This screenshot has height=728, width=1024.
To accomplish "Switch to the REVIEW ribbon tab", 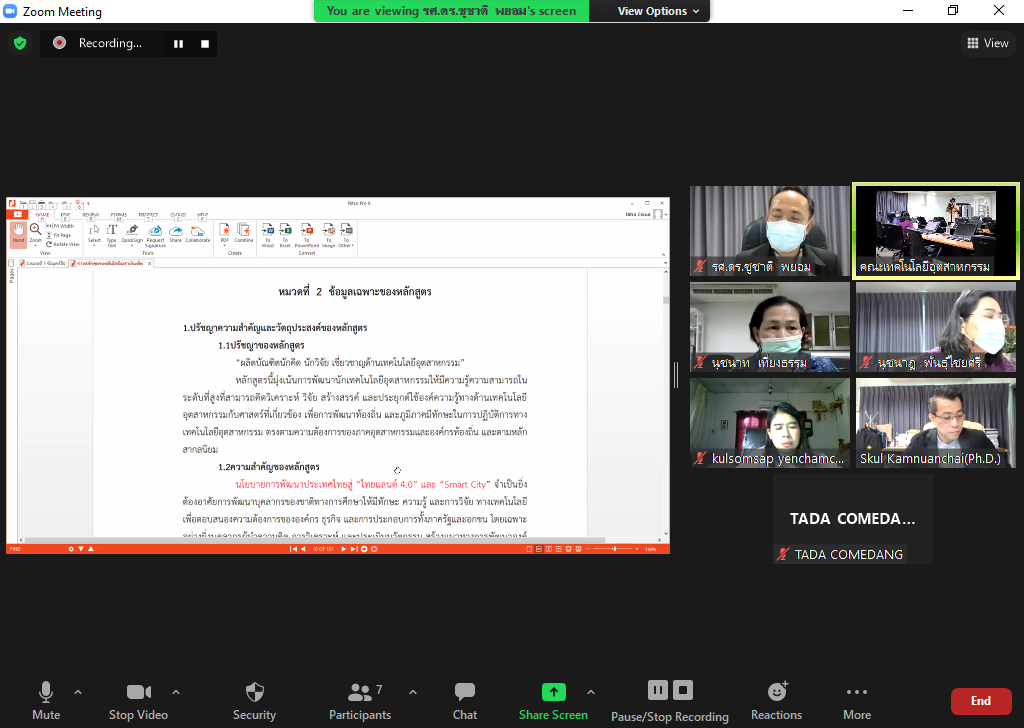I will (x=91, y=215).
